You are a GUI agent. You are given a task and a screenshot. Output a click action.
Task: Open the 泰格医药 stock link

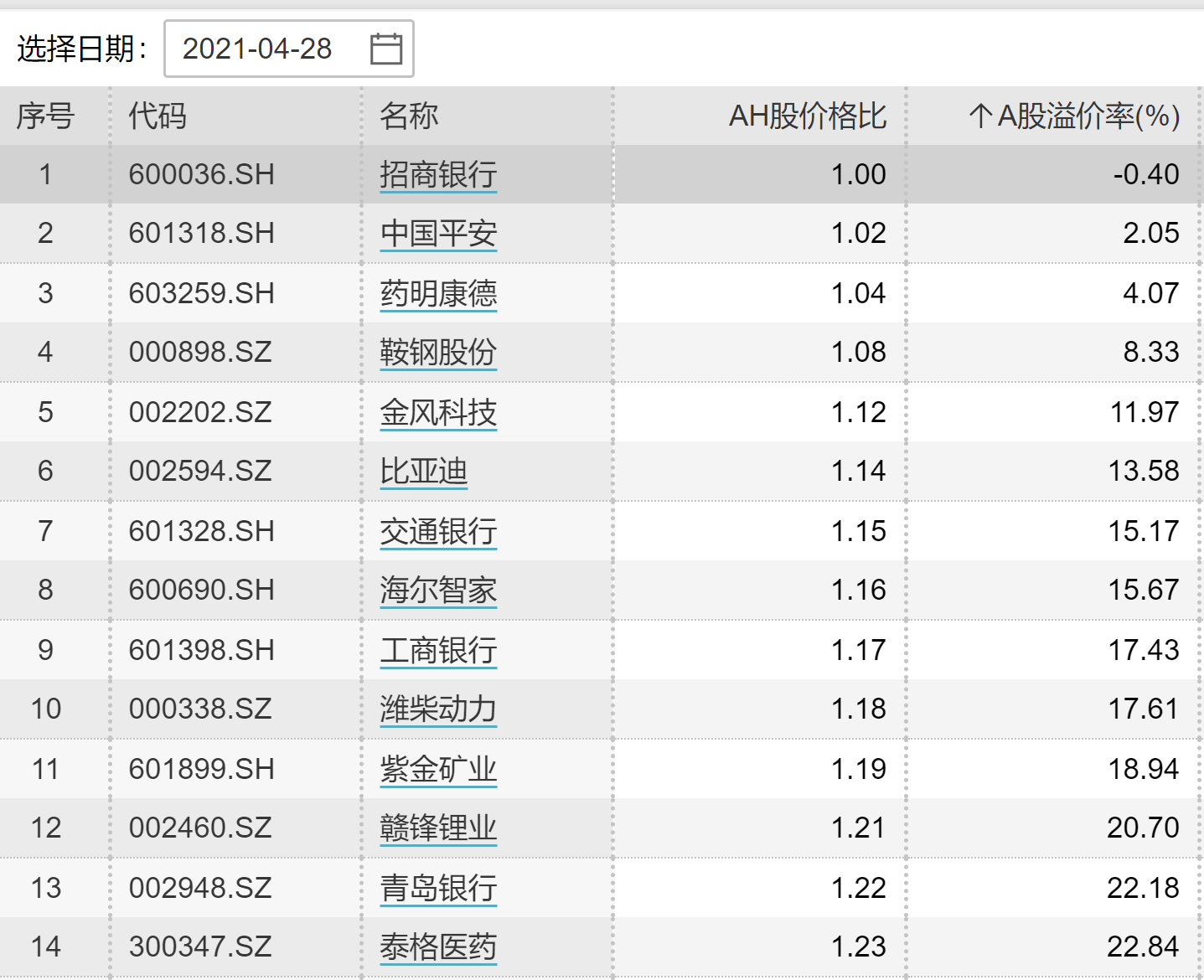coord(437,946)
